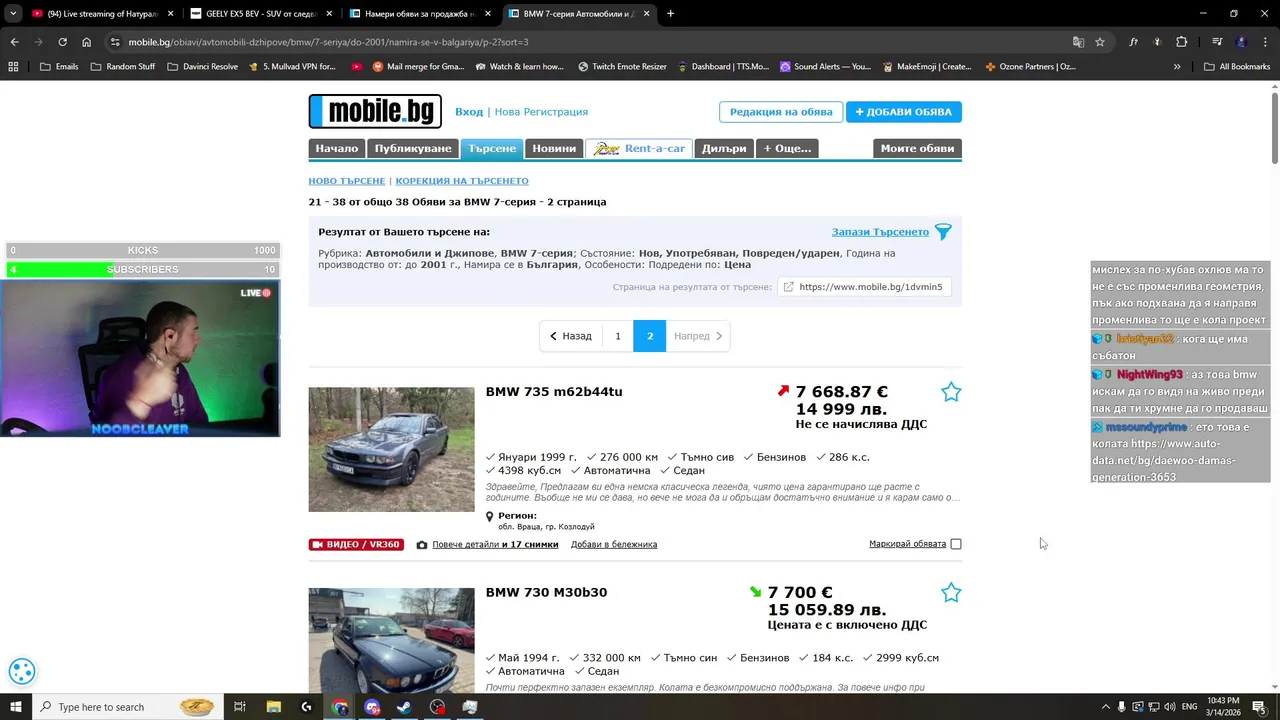1280x720 pixels.
Task: Open the notification center icon
Action: point(1260,707)
